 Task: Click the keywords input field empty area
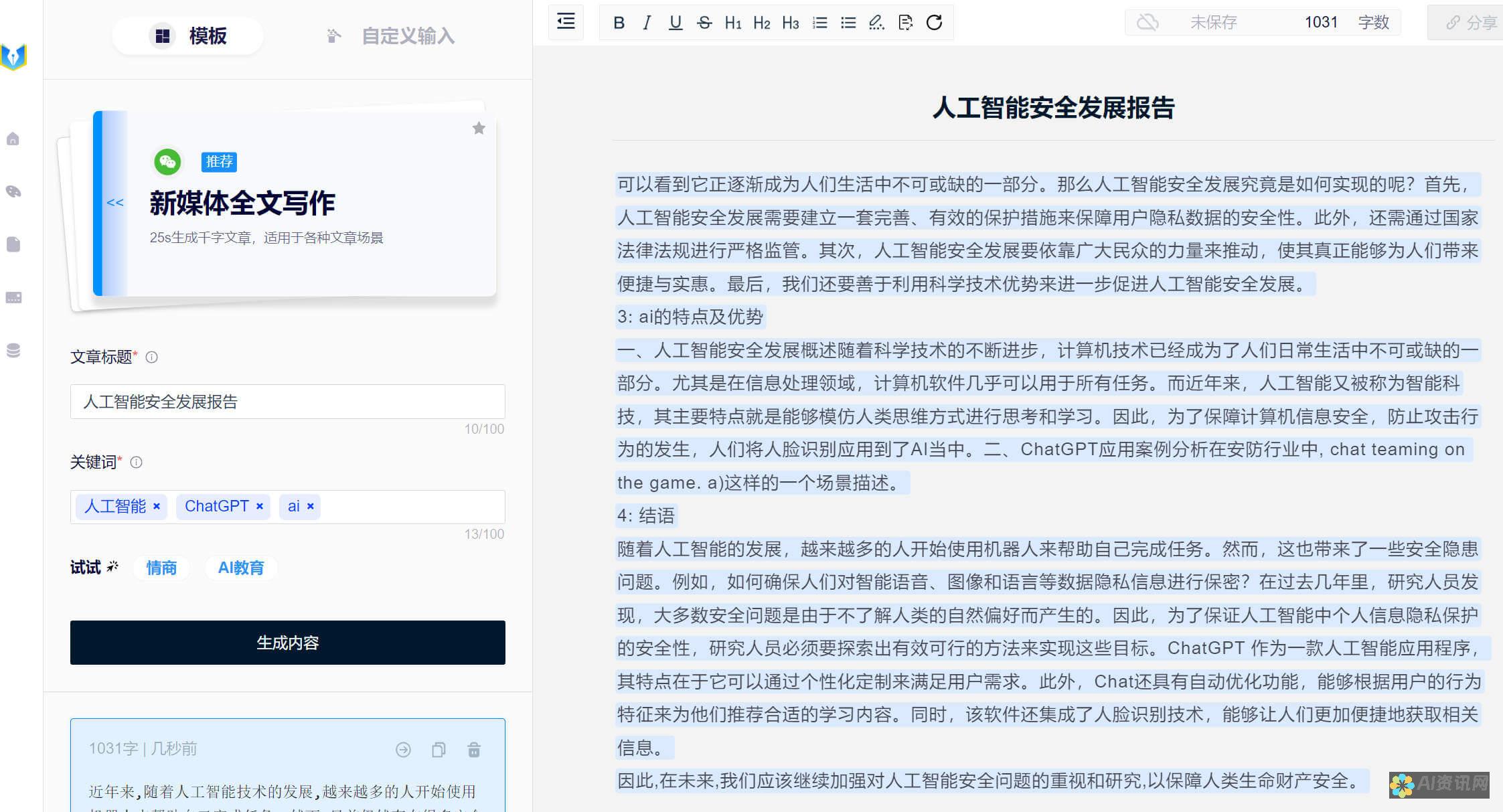coord(412,507)
